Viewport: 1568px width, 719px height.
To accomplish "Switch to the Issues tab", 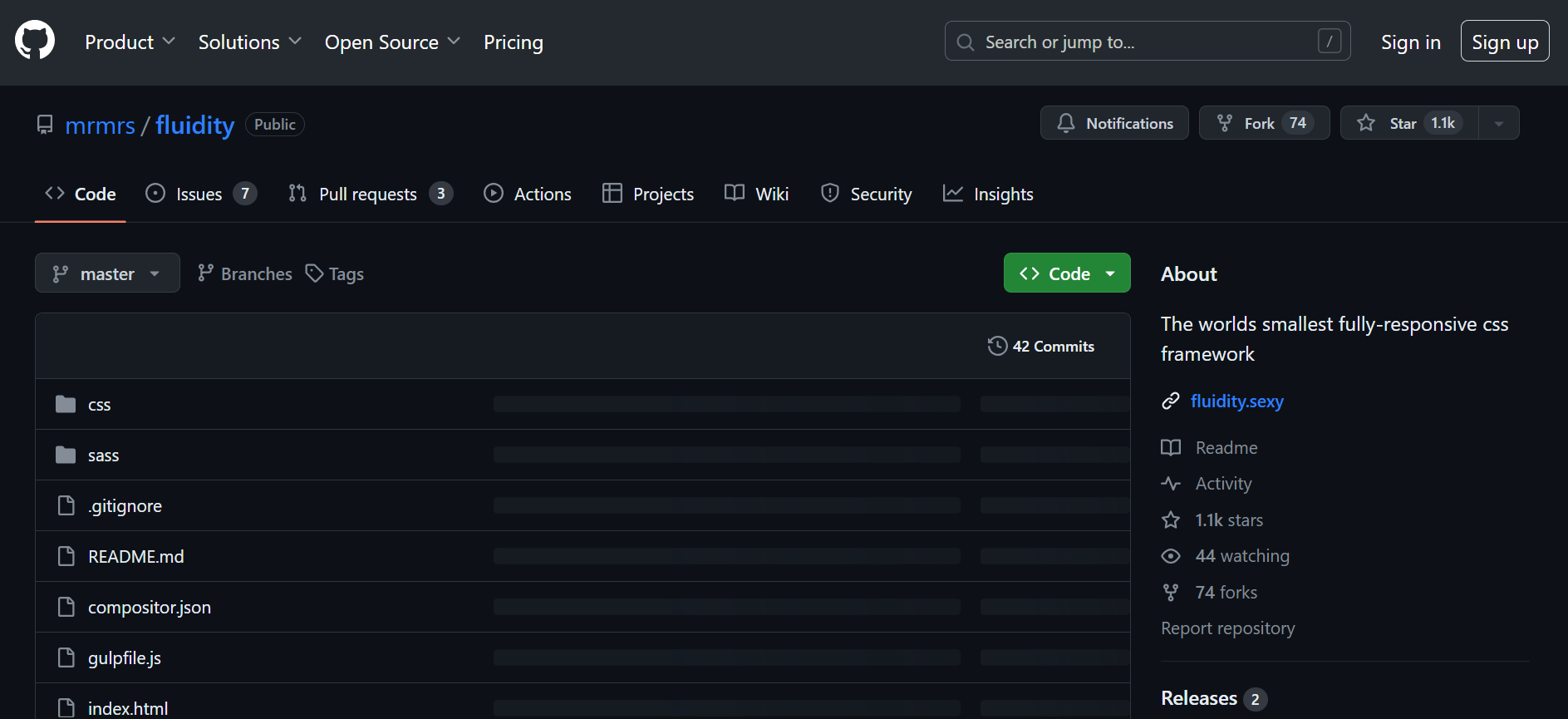I will tap(199, 195).
